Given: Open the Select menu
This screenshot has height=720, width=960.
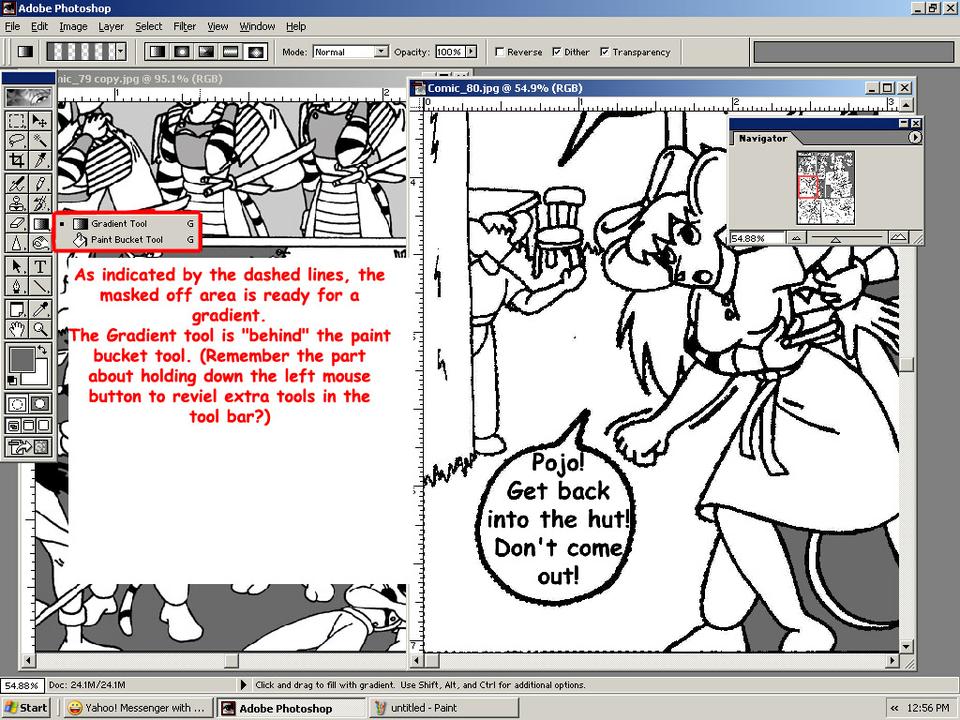Looking at the screenshot, I should (x=149, y=26).
